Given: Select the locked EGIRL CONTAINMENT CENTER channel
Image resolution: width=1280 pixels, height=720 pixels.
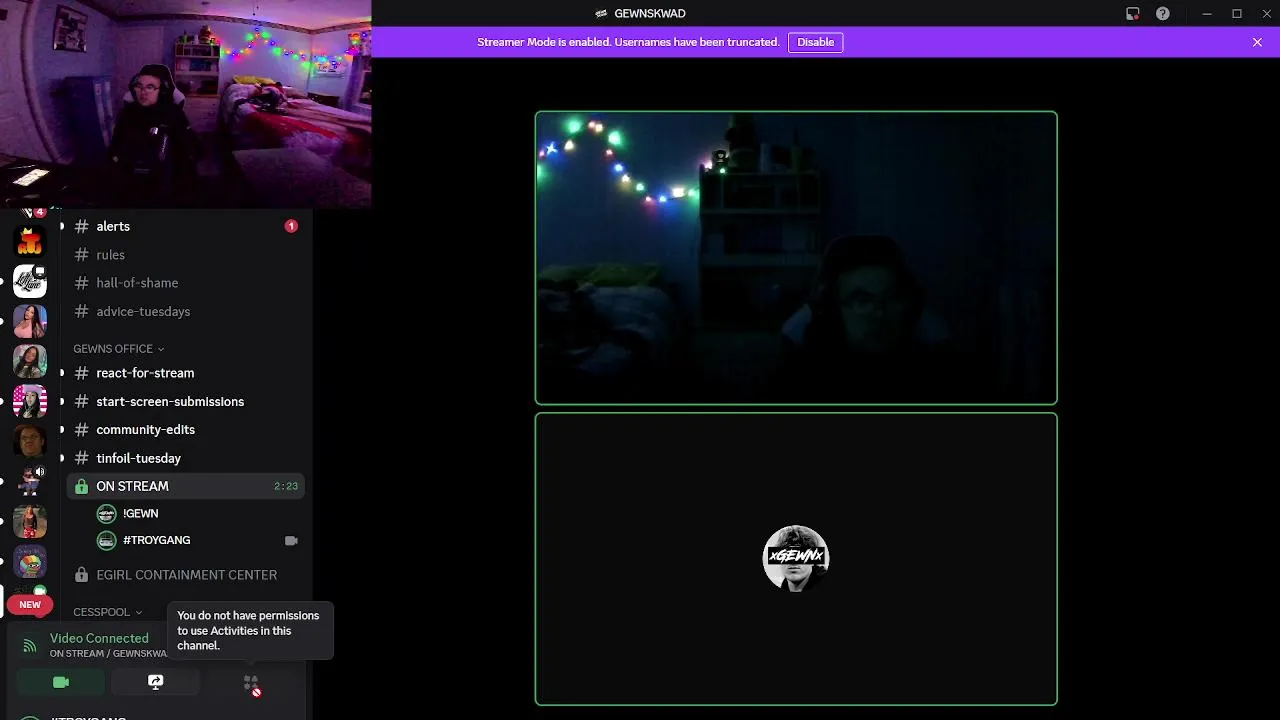Looking at the screenshot, I should click(x=186, y=575).
